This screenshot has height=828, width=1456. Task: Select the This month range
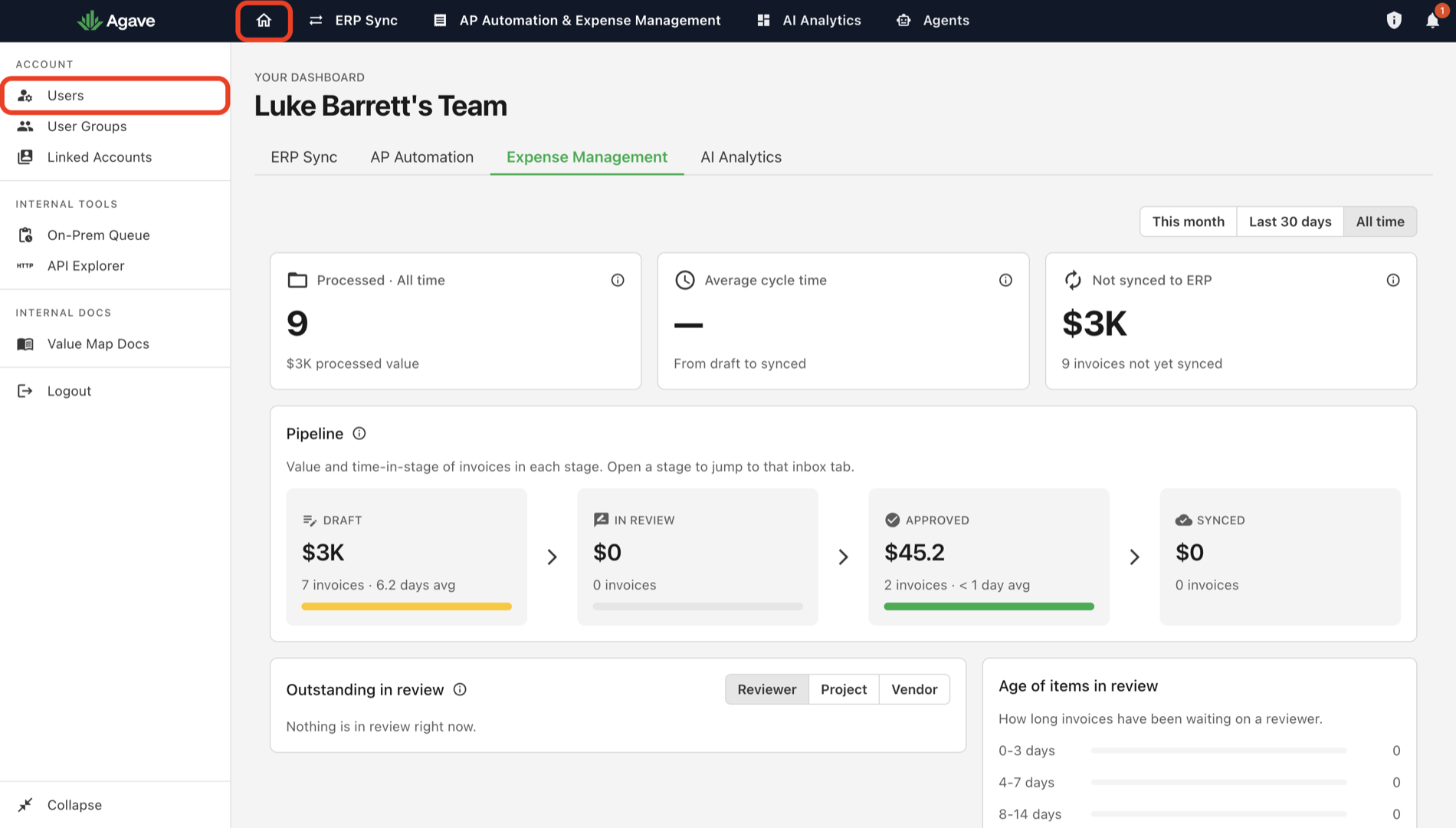pos(1188,222)
